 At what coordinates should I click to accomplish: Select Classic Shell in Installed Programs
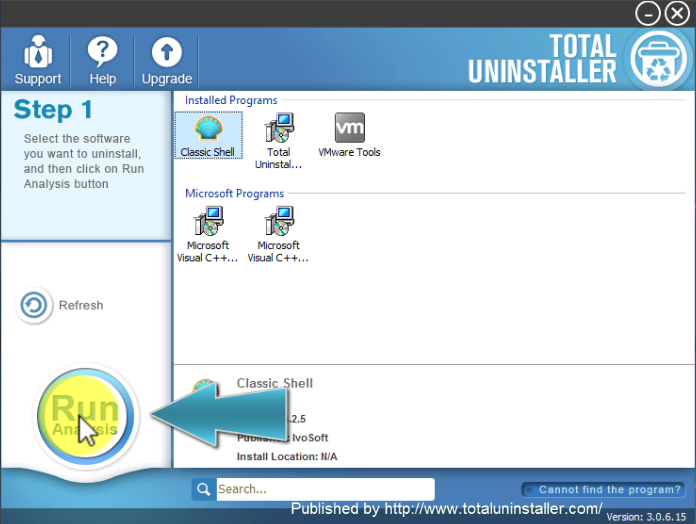(x=208, y=135)
